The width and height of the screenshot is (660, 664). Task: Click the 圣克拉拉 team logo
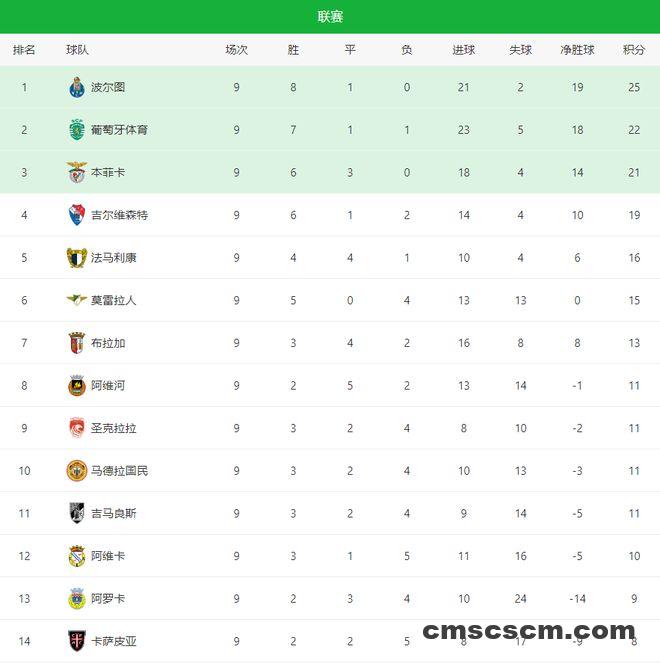point(77,428)
